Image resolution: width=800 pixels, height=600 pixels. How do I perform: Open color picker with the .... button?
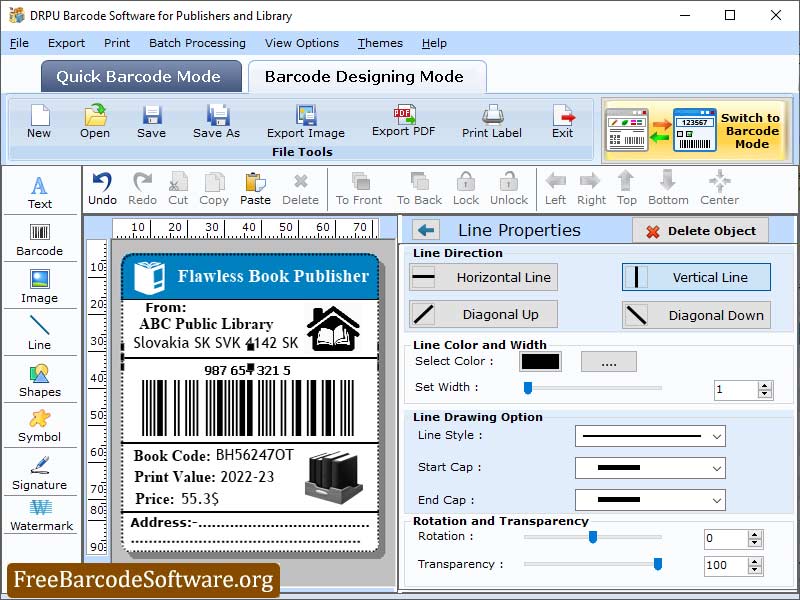[x=609, y=362]
